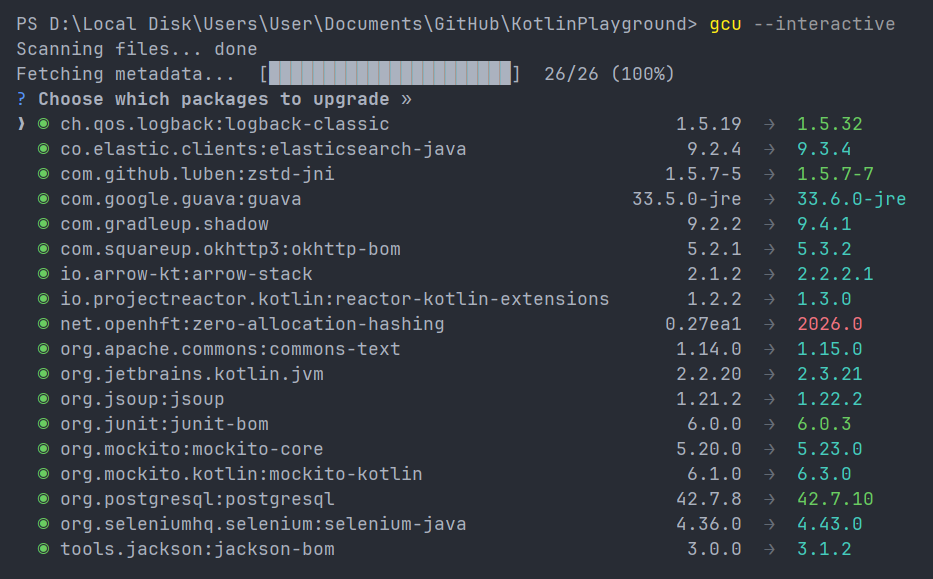933x579 pixels.
Task: Click the gcu command in the prompt
Action: tap(725, 24)
